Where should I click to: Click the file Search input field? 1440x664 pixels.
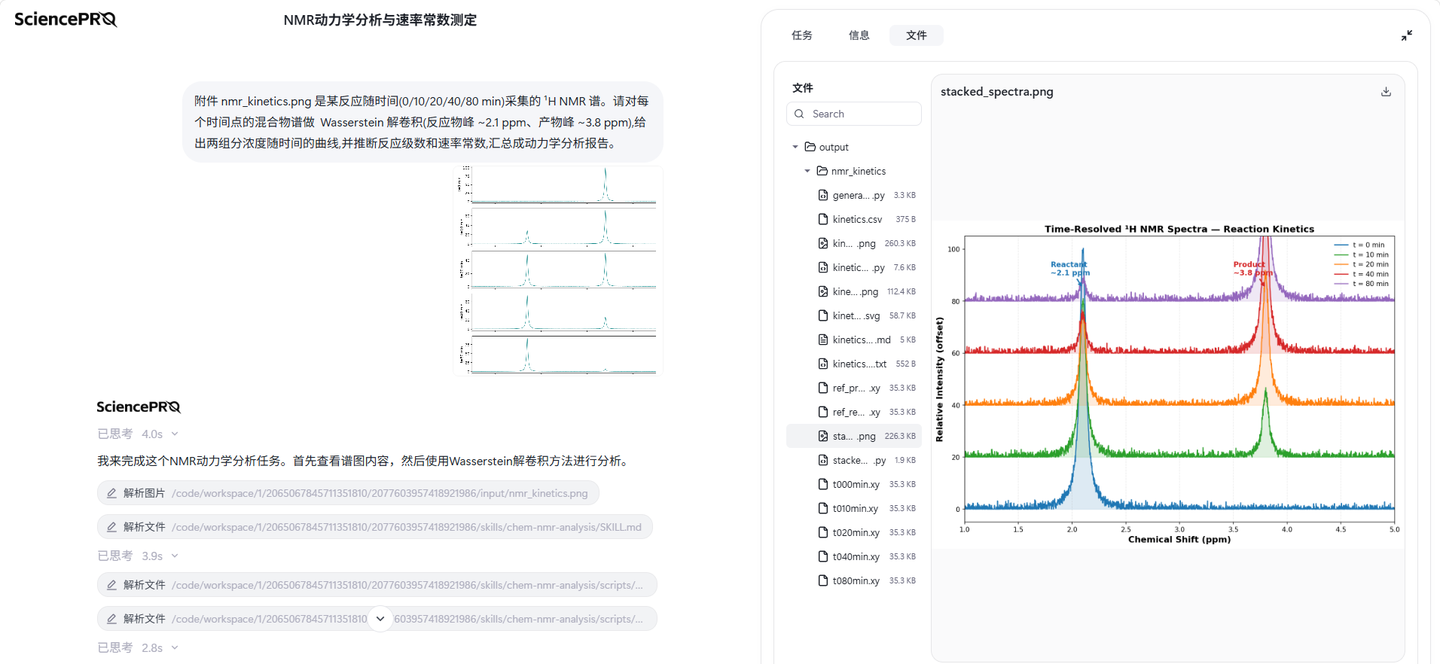pos(854,114)
